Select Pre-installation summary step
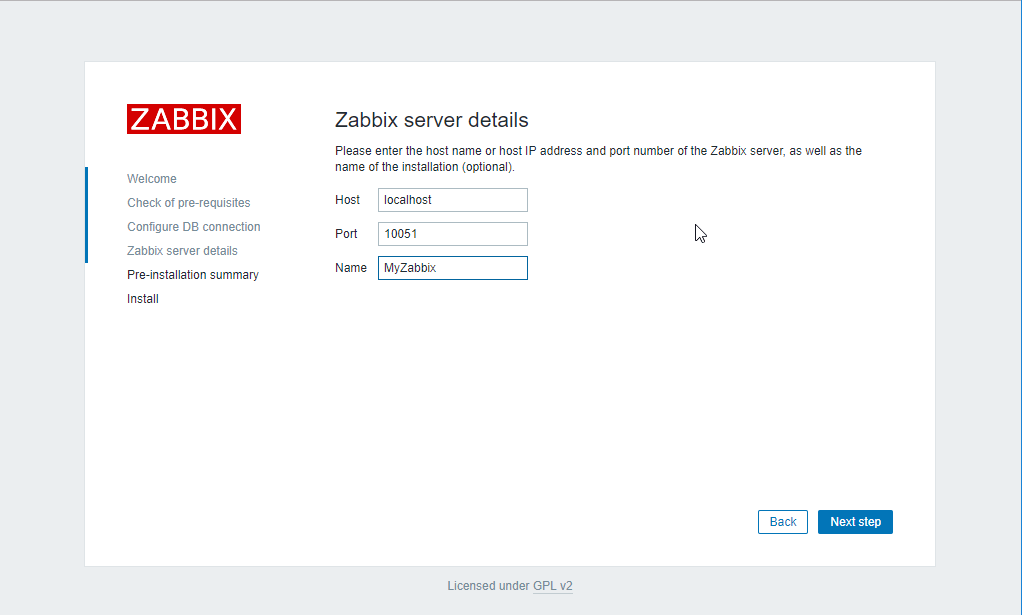 [x=193, y=275]
